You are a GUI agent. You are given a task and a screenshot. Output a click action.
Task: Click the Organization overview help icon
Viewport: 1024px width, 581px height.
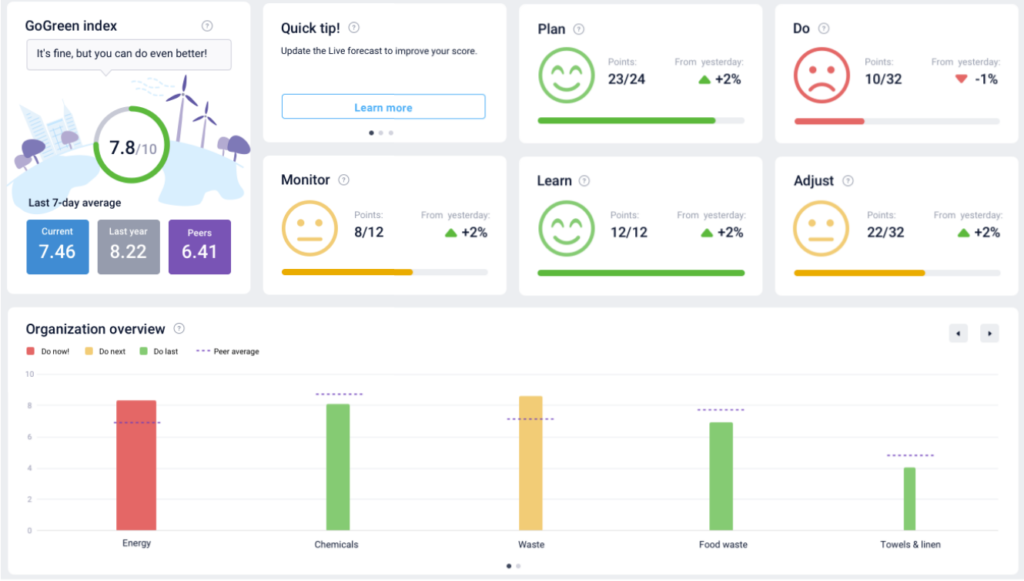[179, 328]
